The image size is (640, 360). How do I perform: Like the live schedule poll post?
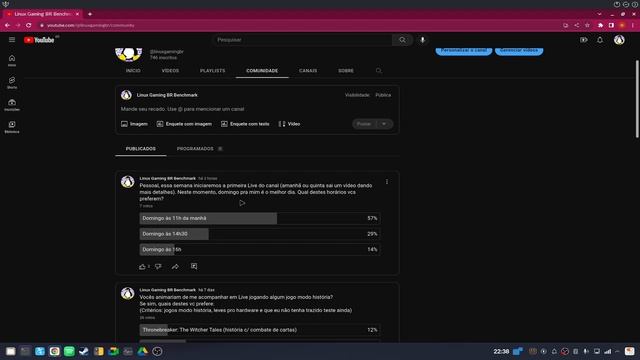pyautogui.click(x=142, y=267)
